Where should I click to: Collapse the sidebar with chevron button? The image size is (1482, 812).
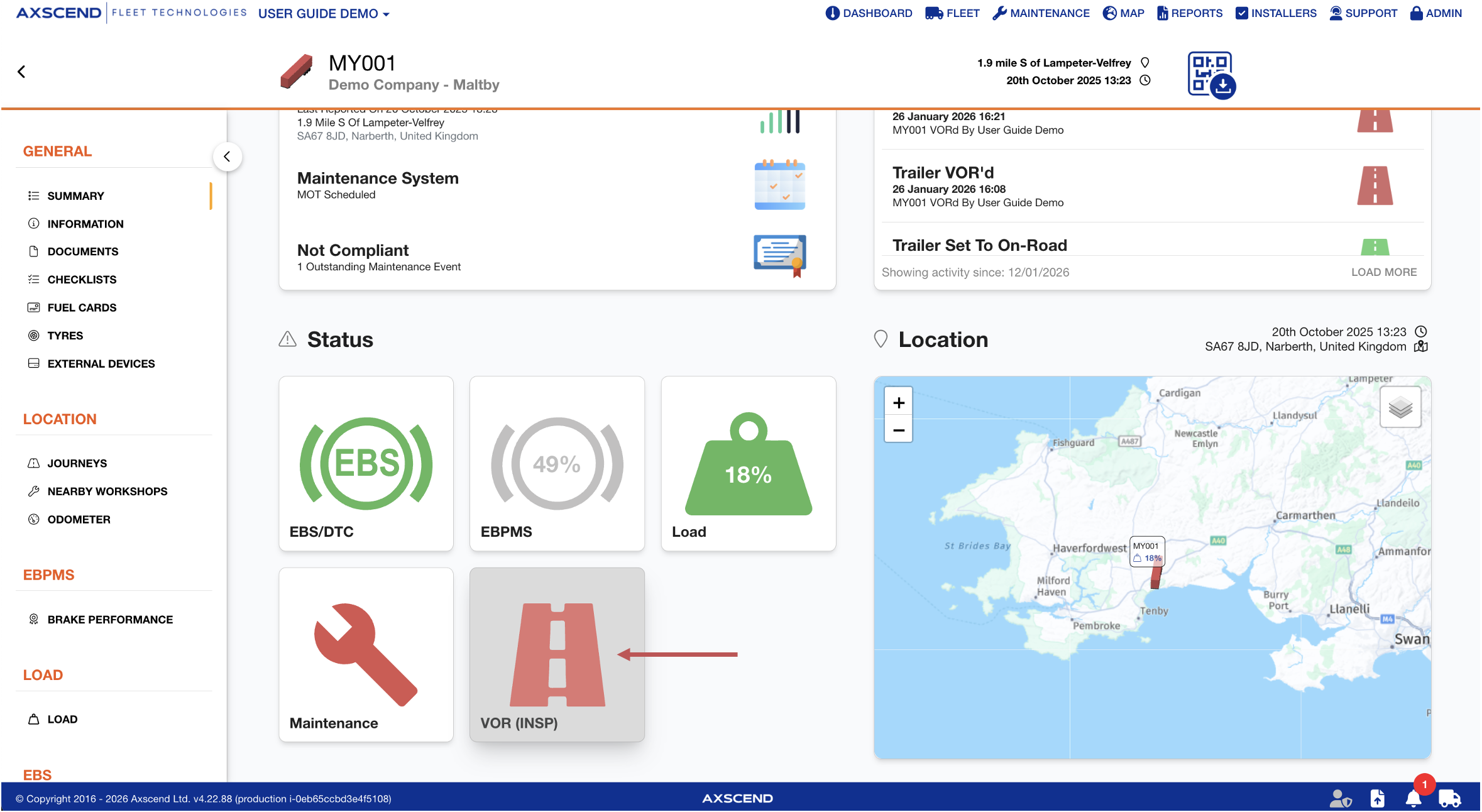pyautogui.click(x=227, y=156)
